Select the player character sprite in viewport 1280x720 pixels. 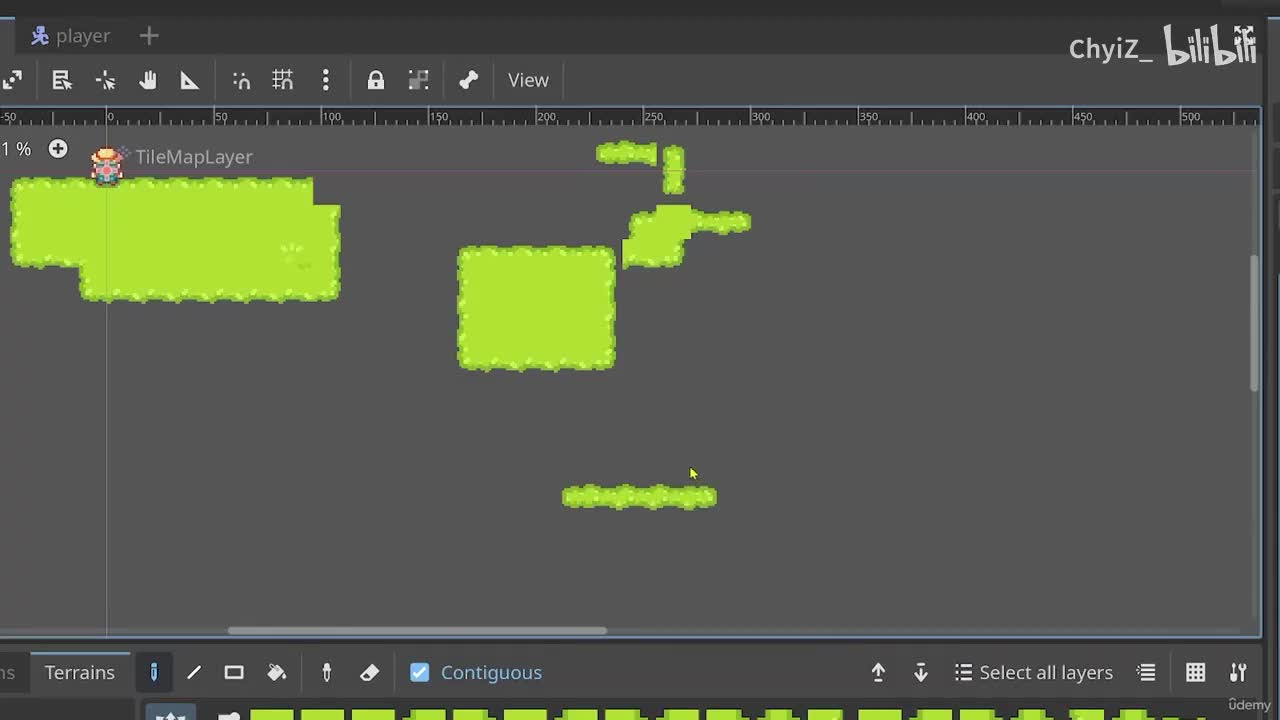(x=107, y=165)
